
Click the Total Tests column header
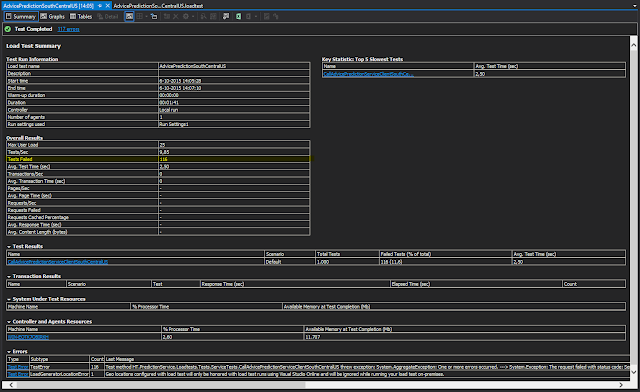pyautogui.click(x=347, y=254)
